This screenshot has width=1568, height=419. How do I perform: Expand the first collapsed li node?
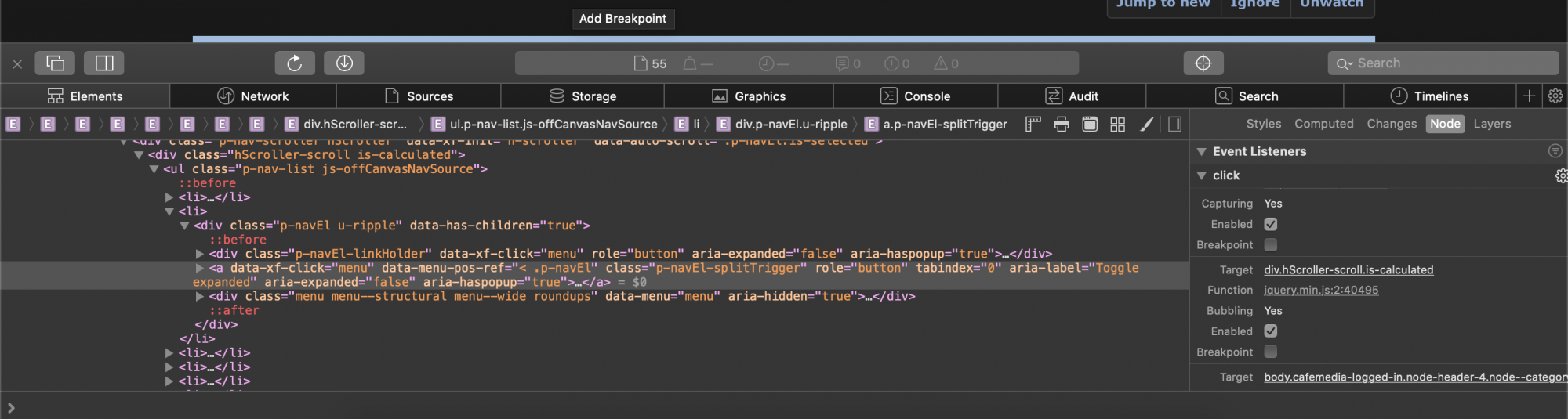click(169, 197)
